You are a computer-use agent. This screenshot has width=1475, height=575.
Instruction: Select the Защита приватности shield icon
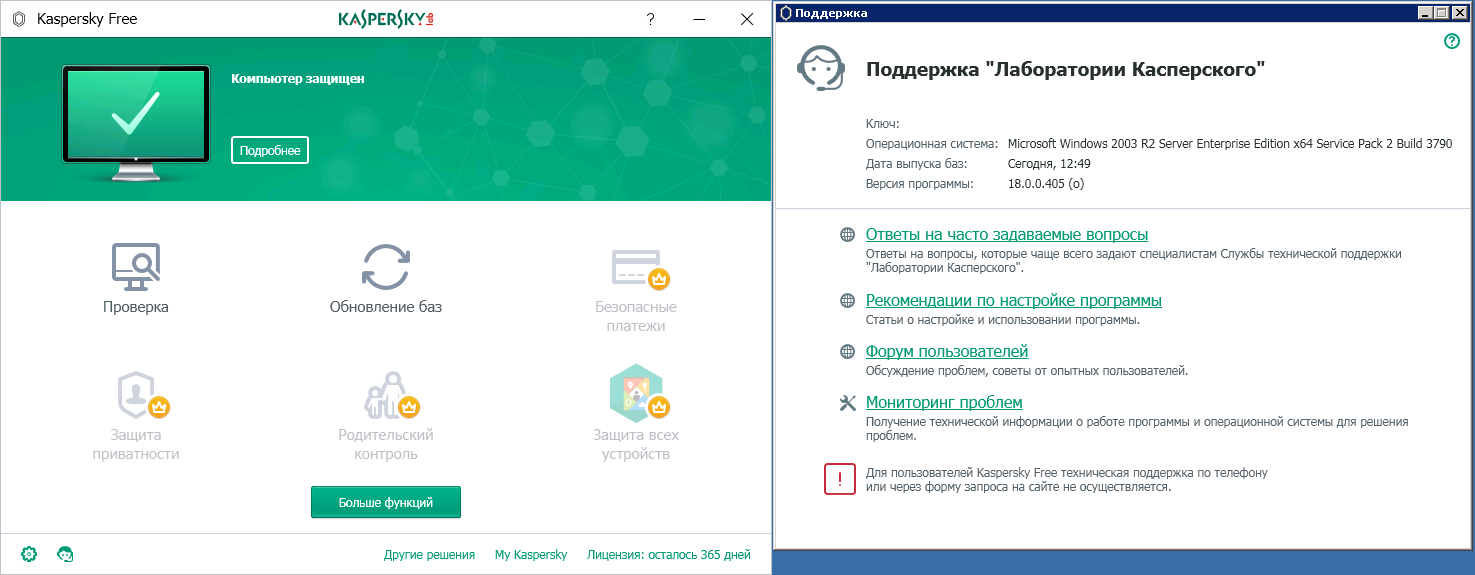coord(136,395)
